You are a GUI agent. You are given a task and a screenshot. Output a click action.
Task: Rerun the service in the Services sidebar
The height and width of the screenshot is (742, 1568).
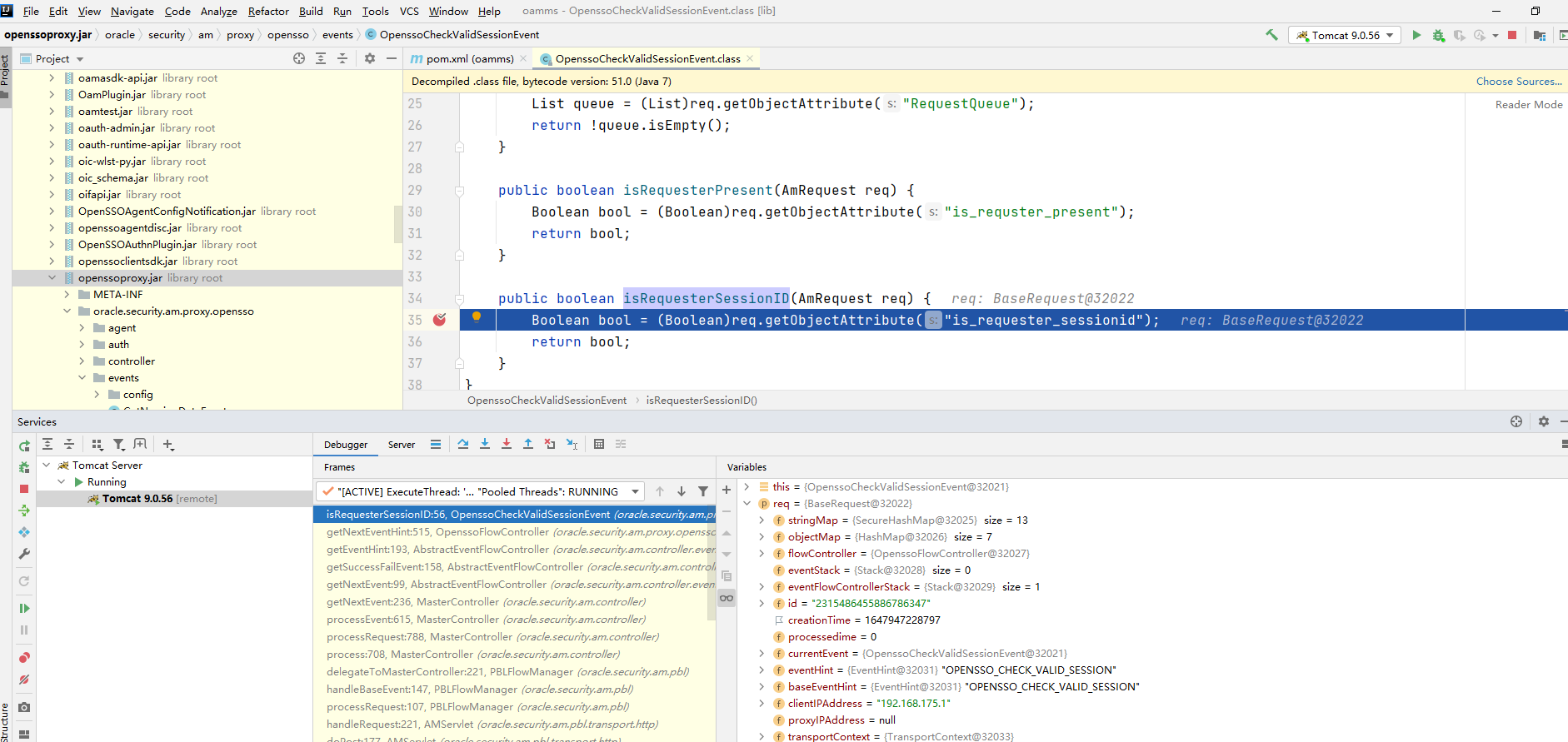tap(24, 446)
